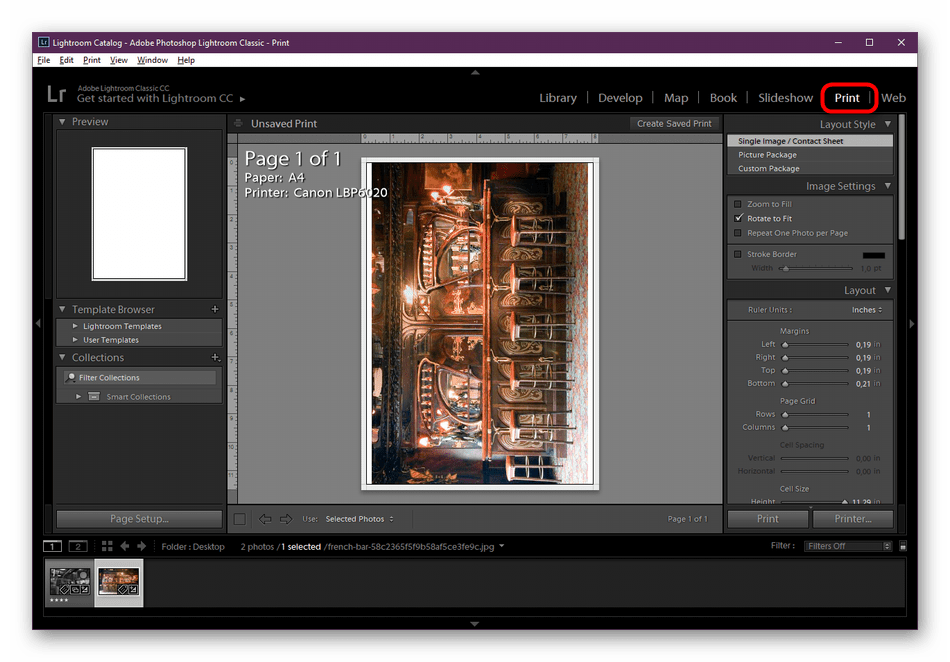The height and width of the screenshot is (662, 950).
Task: Open the Use Selected Photos dropdown
Action: pos(359,519)
